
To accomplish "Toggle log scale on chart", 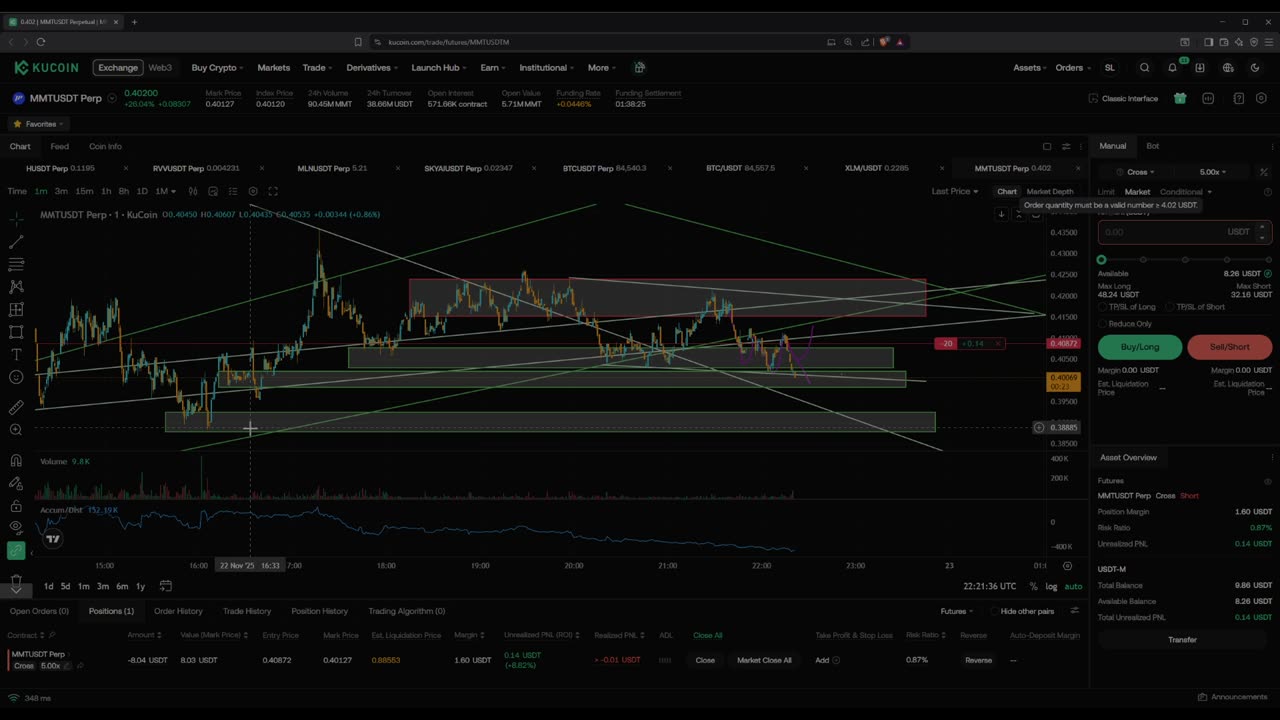I will point(1051,587).
